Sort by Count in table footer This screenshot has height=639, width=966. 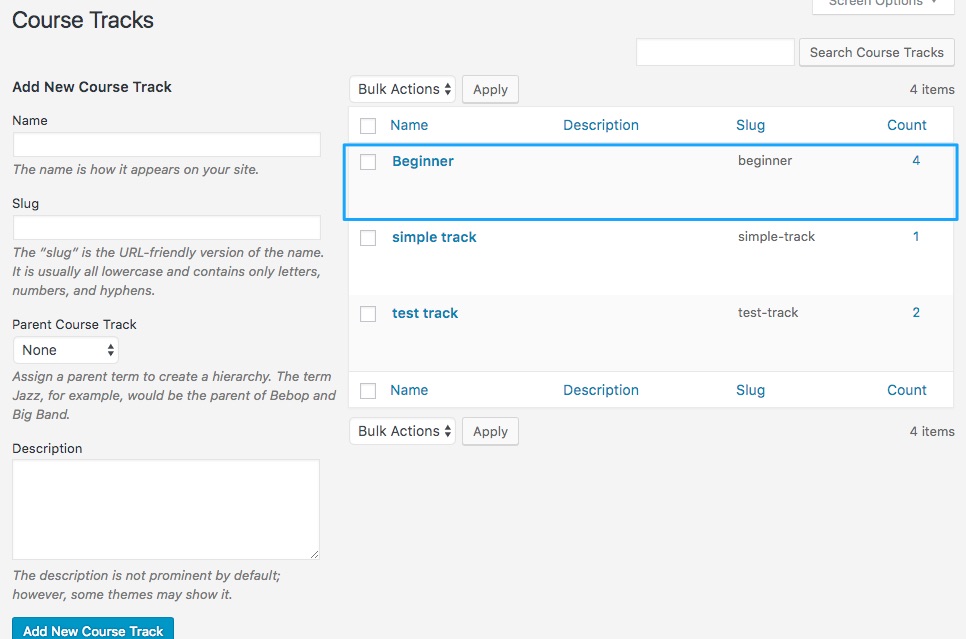[x=906, y=390]
